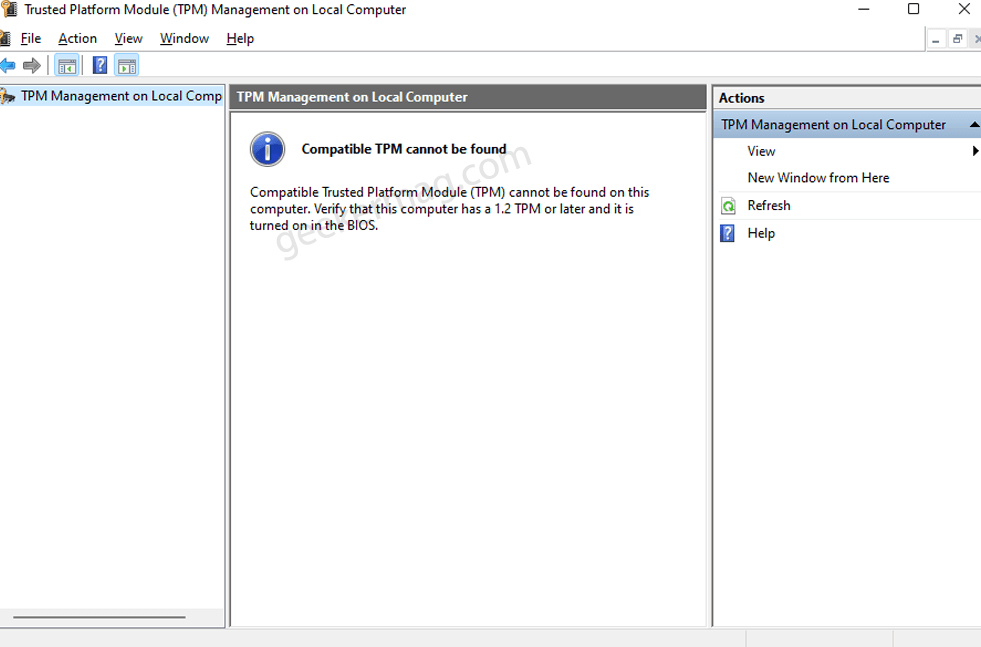Click the blue information icon
981x647 pixels.
pyautogui.click(x=267, y=149)
